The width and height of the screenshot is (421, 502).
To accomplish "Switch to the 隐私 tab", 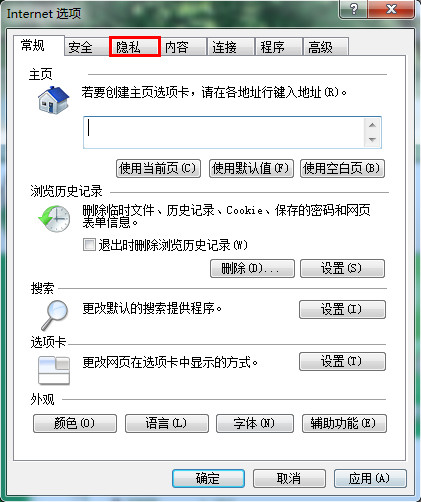I will coord(135,47).
